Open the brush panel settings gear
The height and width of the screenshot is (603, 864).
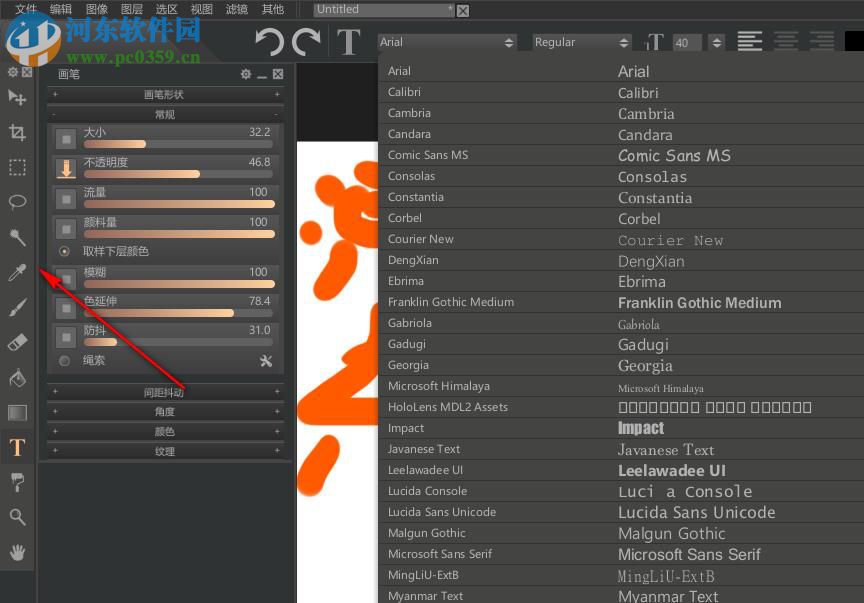click(x=245, y=73)
